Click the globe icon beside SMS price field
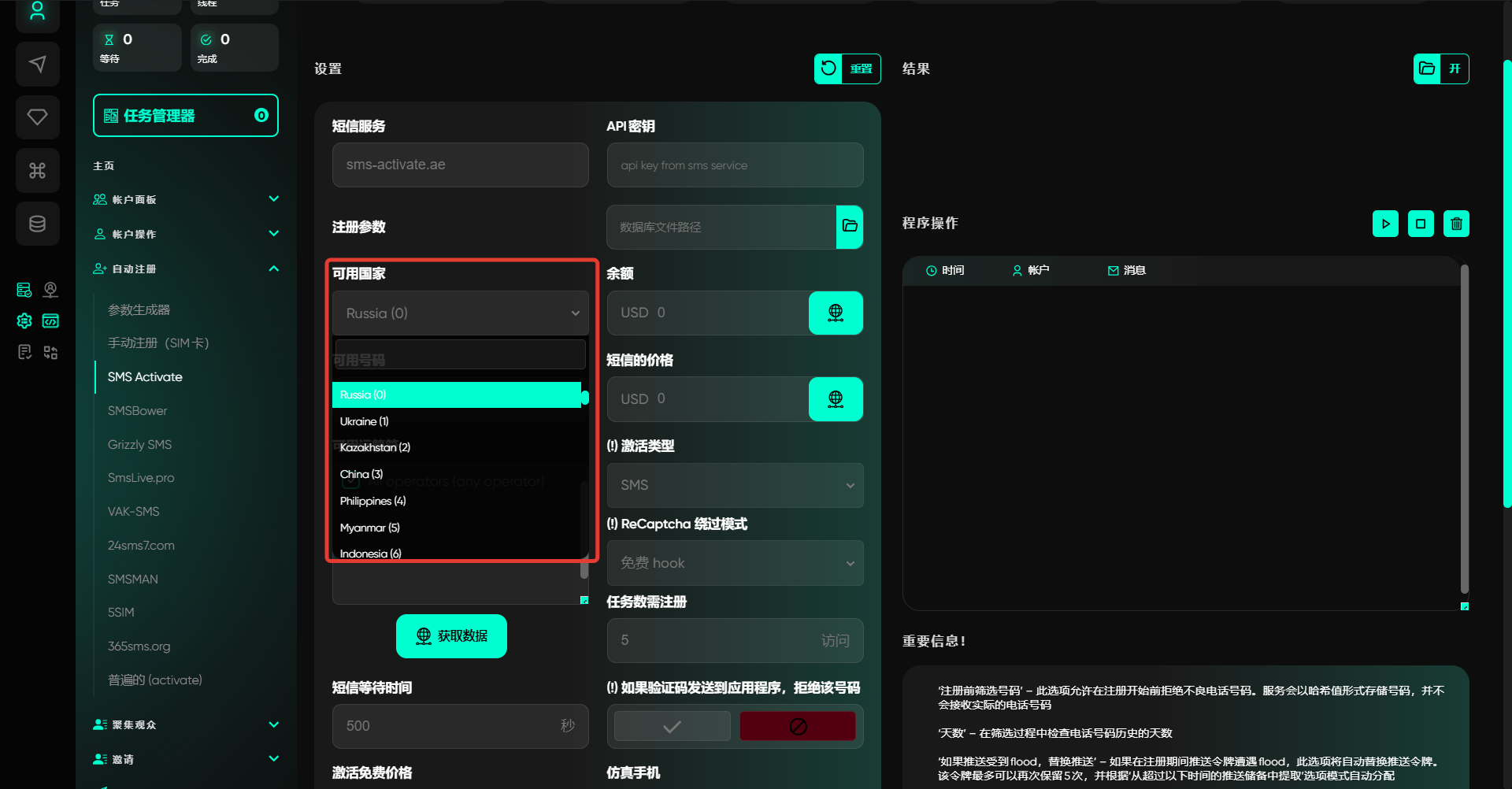The image size is (1512, 789). pos(836,399)
